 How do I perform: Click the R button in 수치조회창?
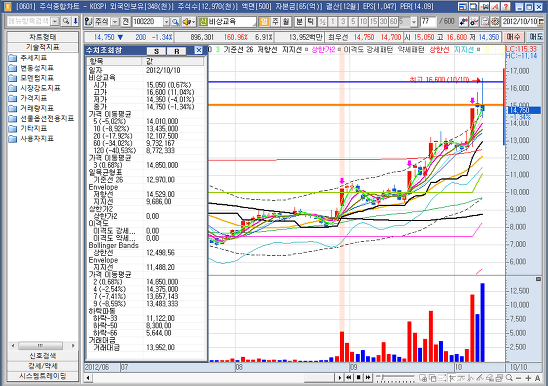(x=177, y=51)
